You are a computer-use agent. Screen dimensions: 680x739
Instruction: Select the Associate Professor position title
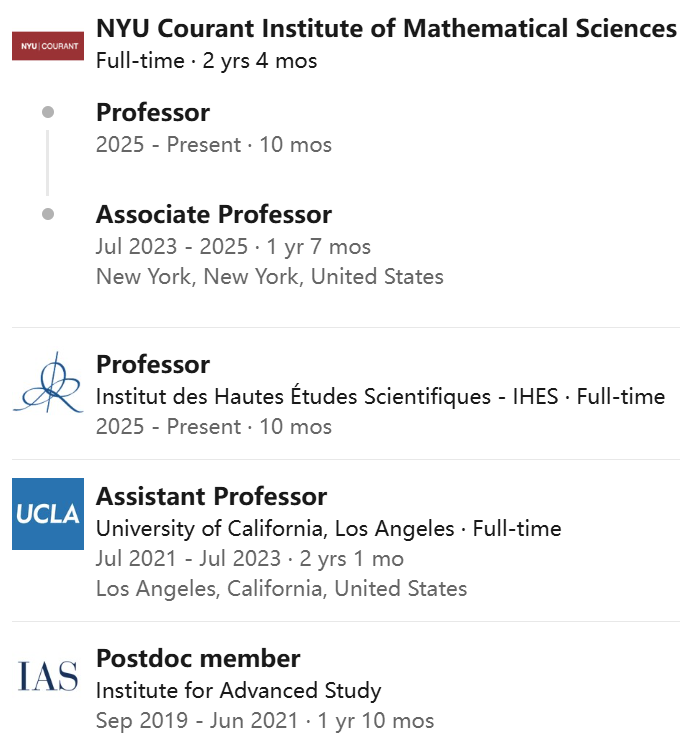pos(214,214)
